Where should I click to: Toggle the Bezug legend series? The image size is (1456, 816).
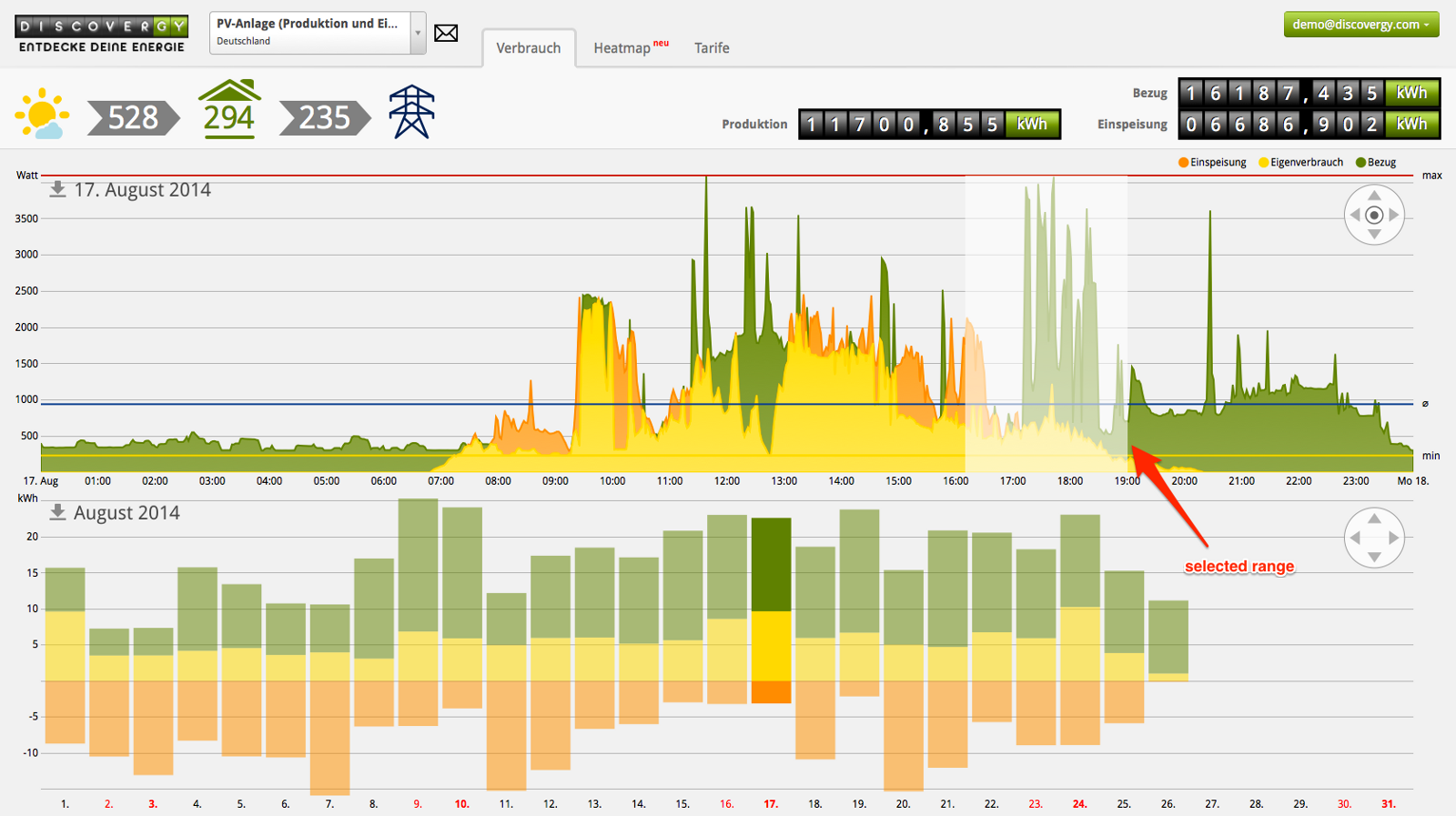[1375, 163]
